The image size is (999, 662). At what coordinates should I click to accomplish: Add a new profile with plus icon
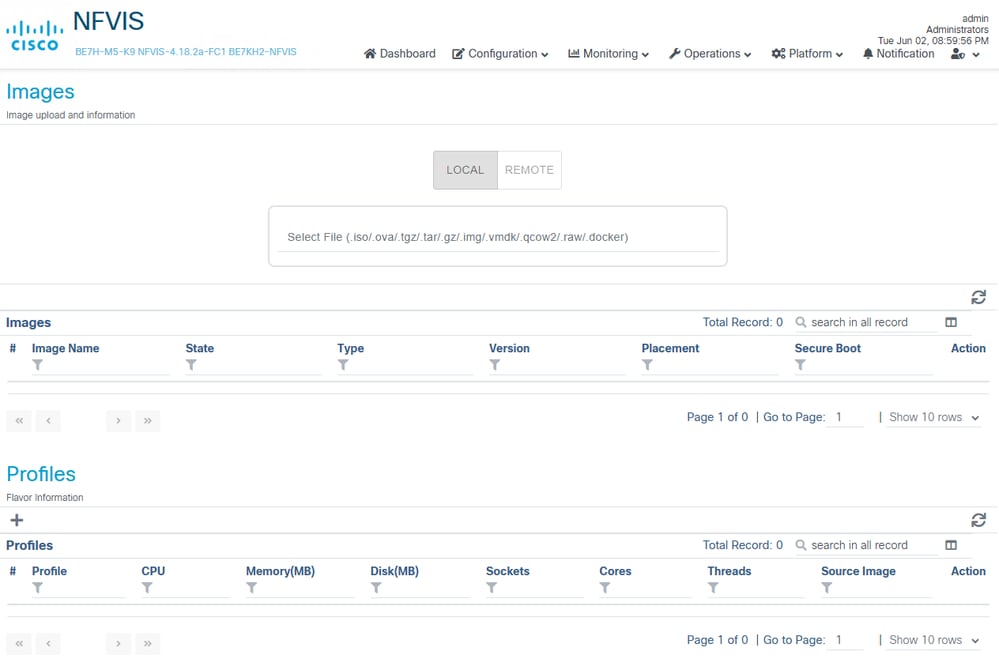click(x=17, y=520)
